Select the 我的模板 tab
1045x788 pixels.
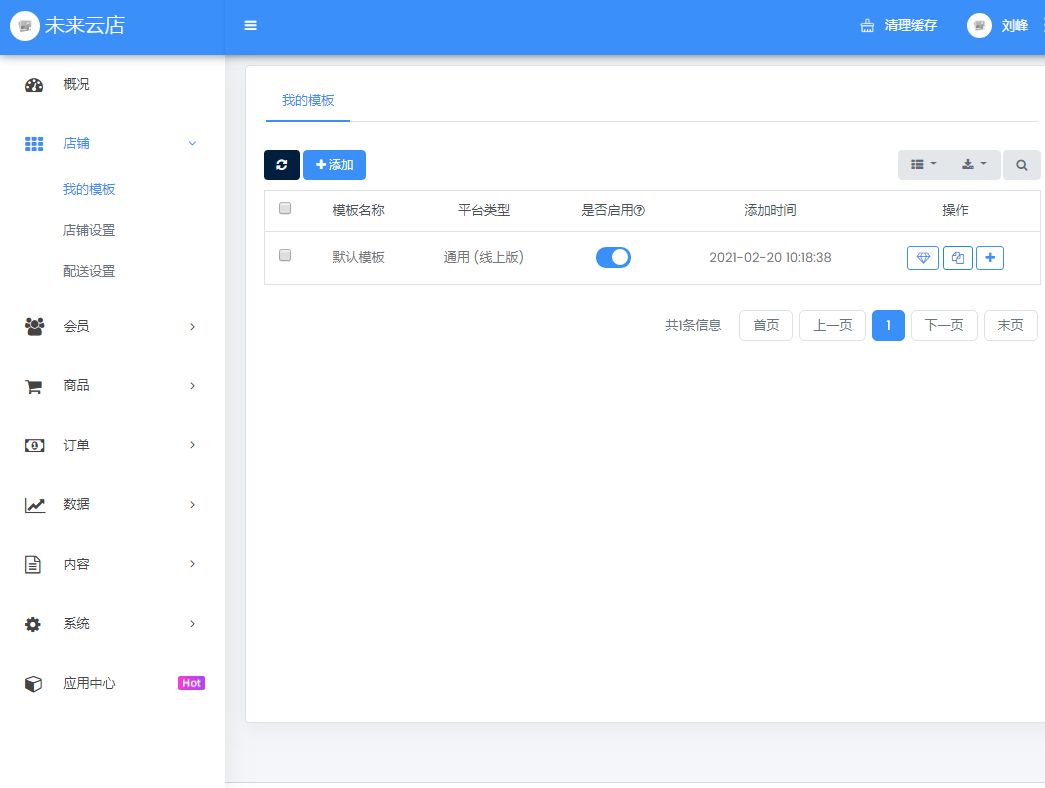point(308,100)
